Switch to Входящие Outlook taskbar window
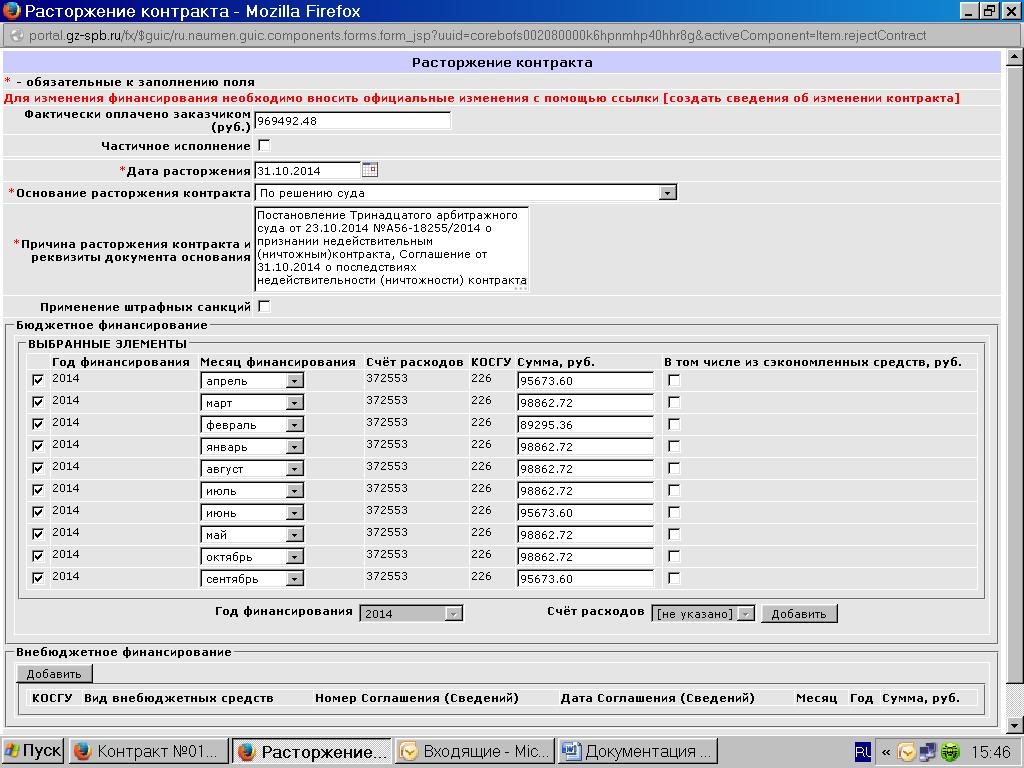Screen dimensions: 1024x768 point(475,752)
